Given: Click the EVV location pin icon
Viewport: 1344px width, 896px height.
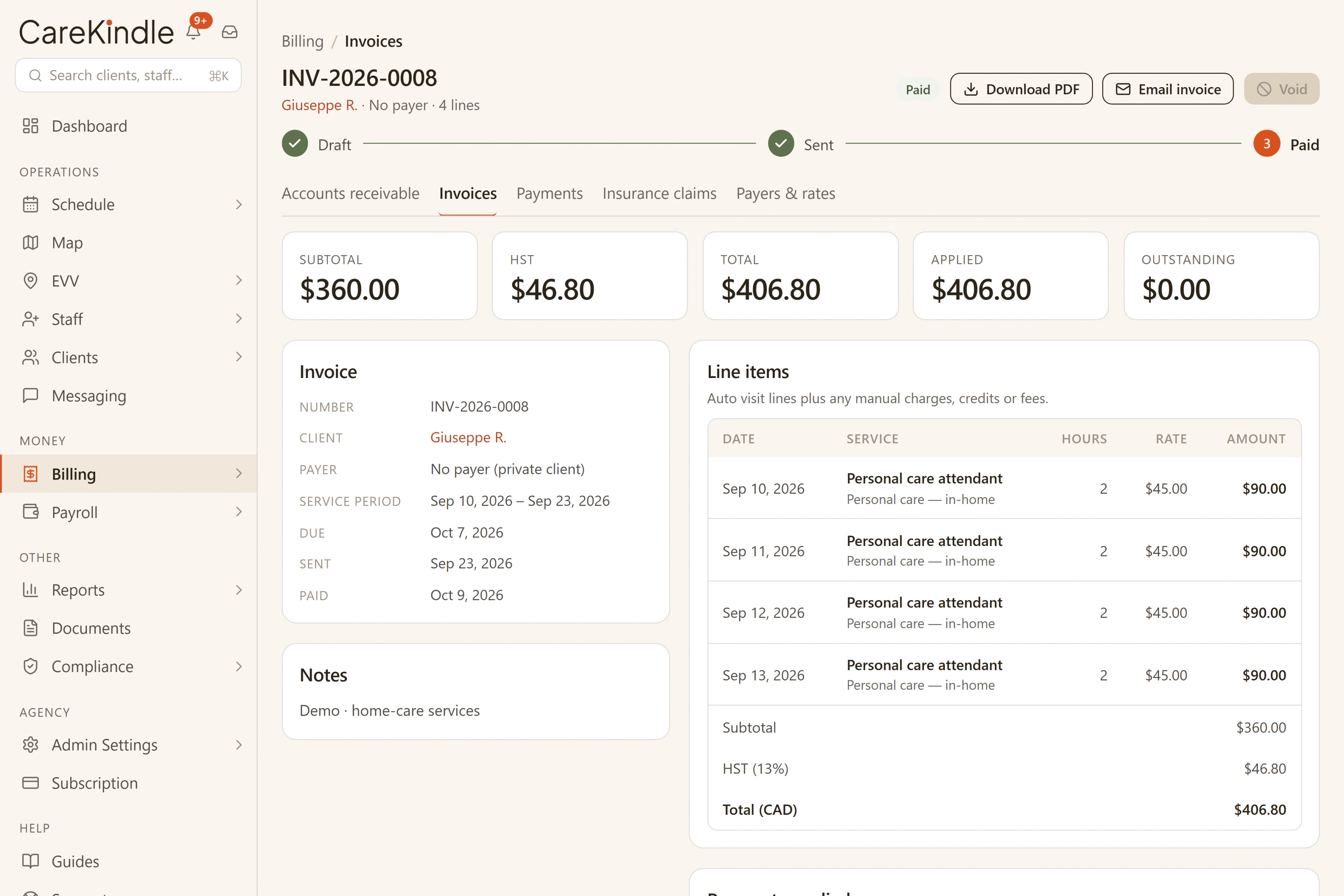Looking at the screenshot, I should tap(30, 281).
